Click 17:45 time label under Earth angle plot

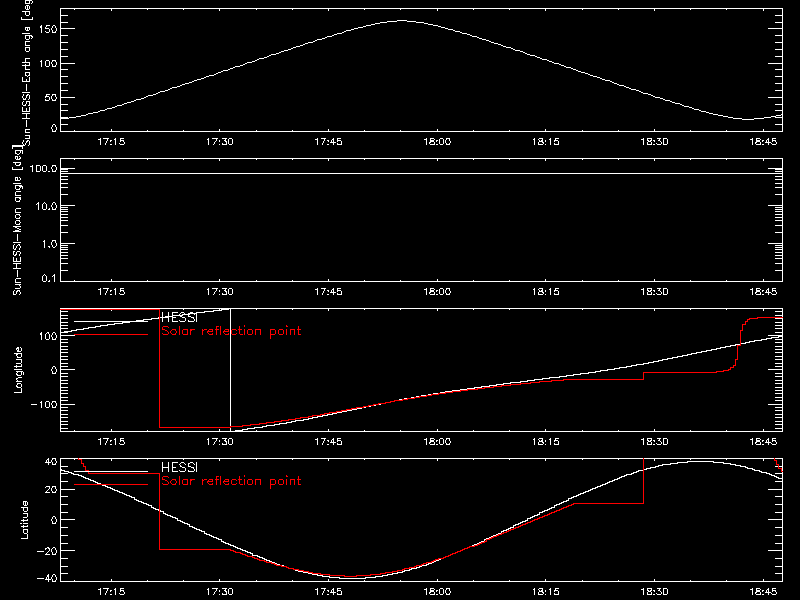click(329, 142)
